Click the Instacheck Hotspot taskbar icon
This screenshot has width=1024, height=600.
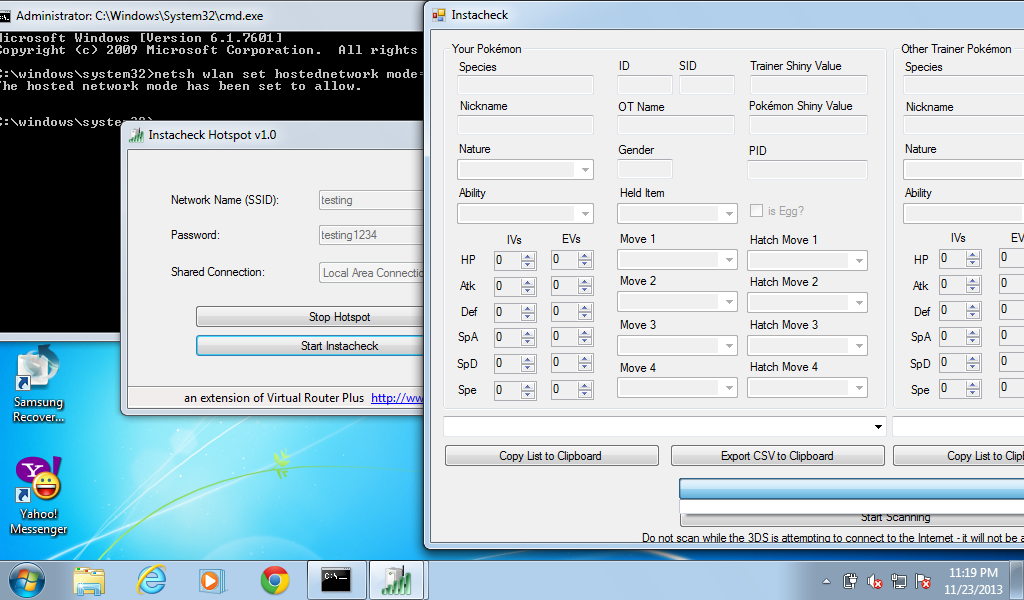pyautogui.click(x=397, y=580)
